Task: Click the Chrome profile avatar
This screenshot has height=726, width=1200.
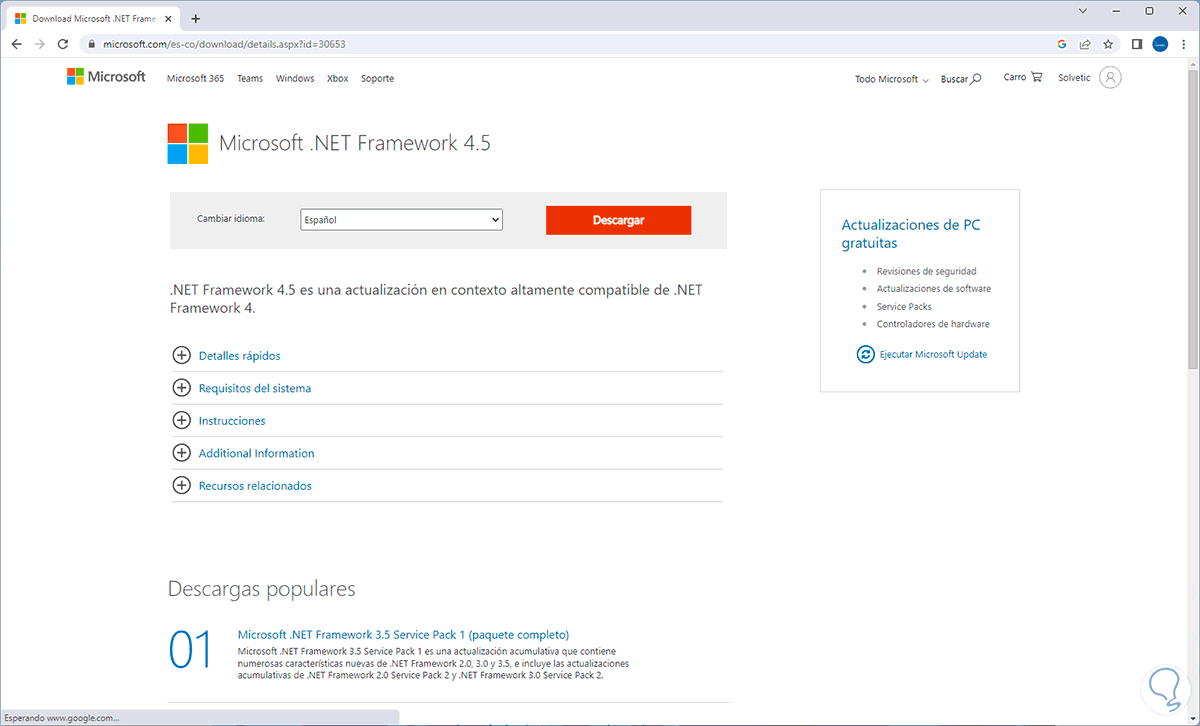Action: pyautogui.click(x=1160, y=44)
